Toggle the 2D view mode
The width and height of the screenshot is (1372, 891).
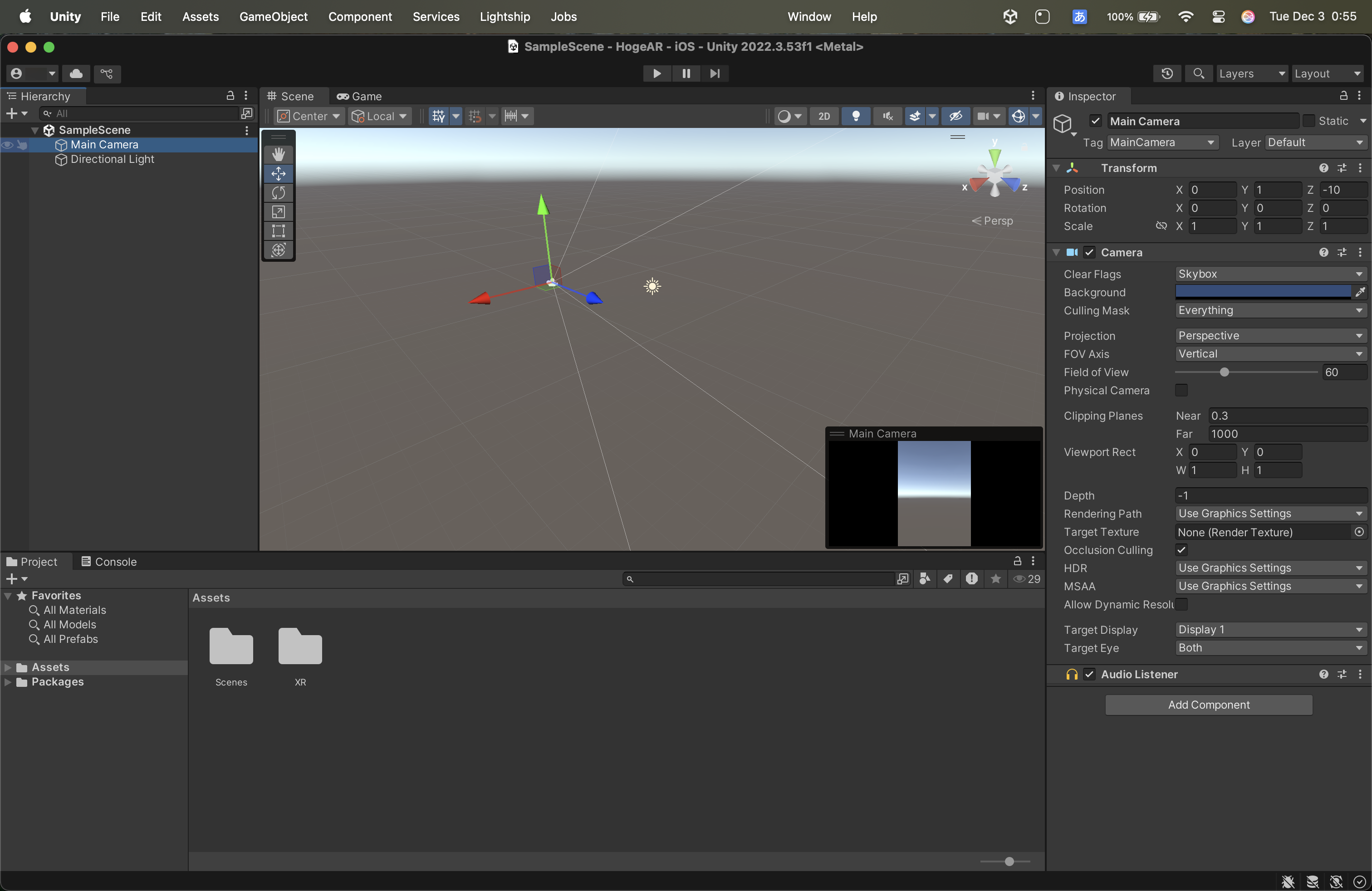[824, 116]
